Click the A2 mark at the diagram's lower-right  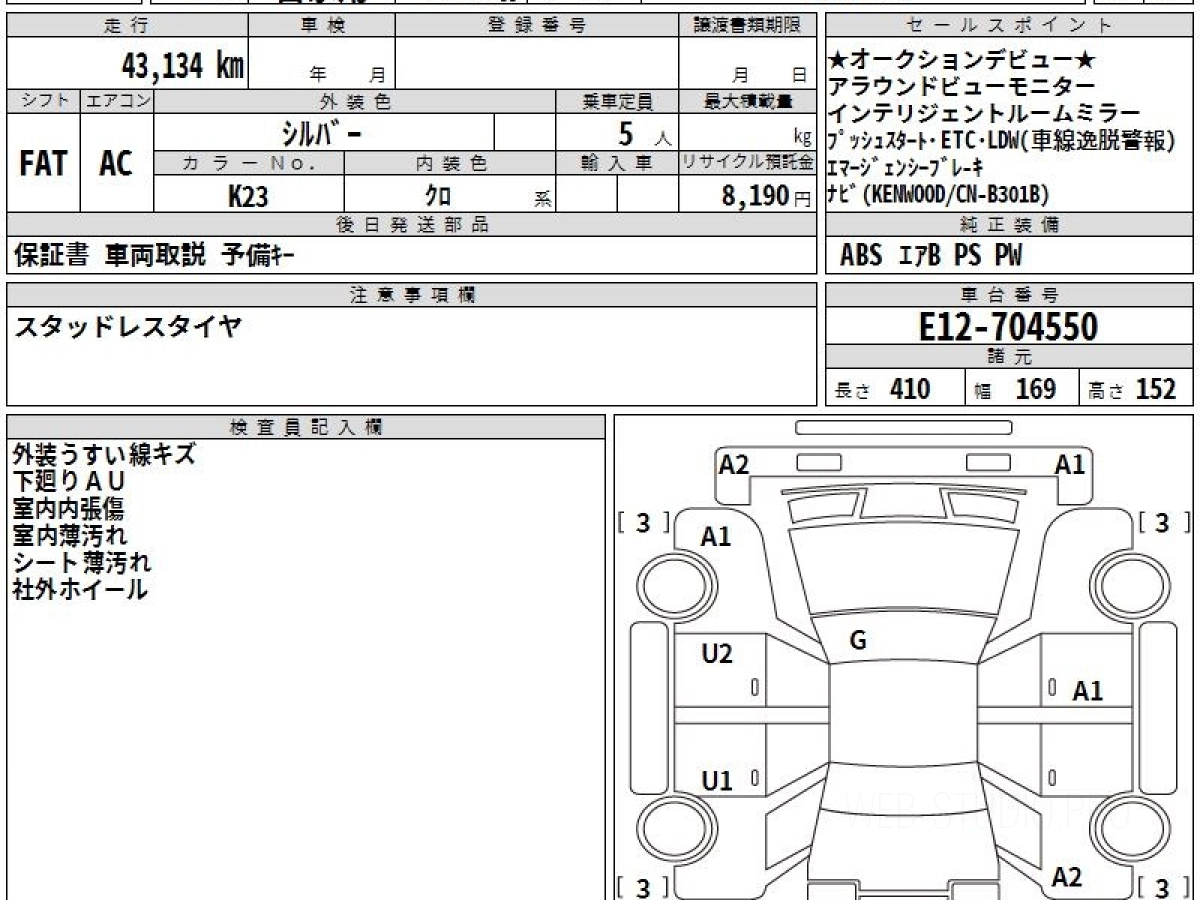(1067, 877)
